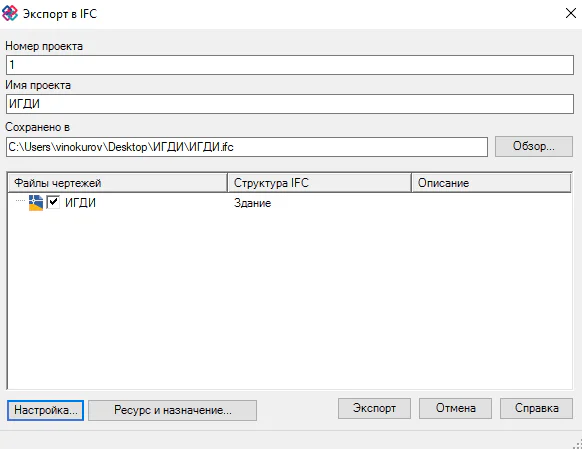Close the Экспорт в IFC dialog
Image resolution: width=582 pixels, height=449 pixels.
click(570, 13)
